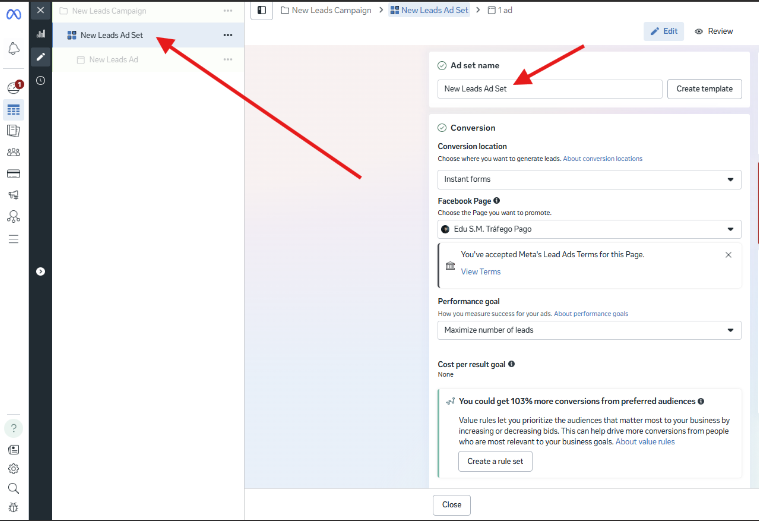
Task: Click the Create a rule set button
Action: [496, 461]
